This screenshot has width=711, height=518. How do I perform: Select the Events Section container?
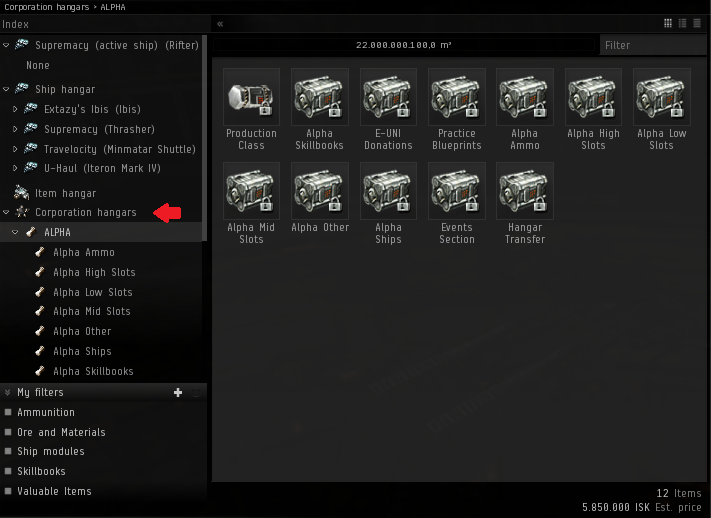point(456,191)
